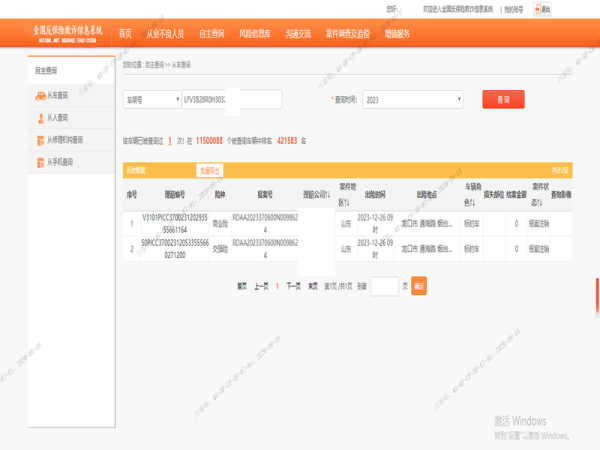Viewport: 600px width, 450px height.
Task: Select the person icon for 从人查询
Action: click(41, 118)
